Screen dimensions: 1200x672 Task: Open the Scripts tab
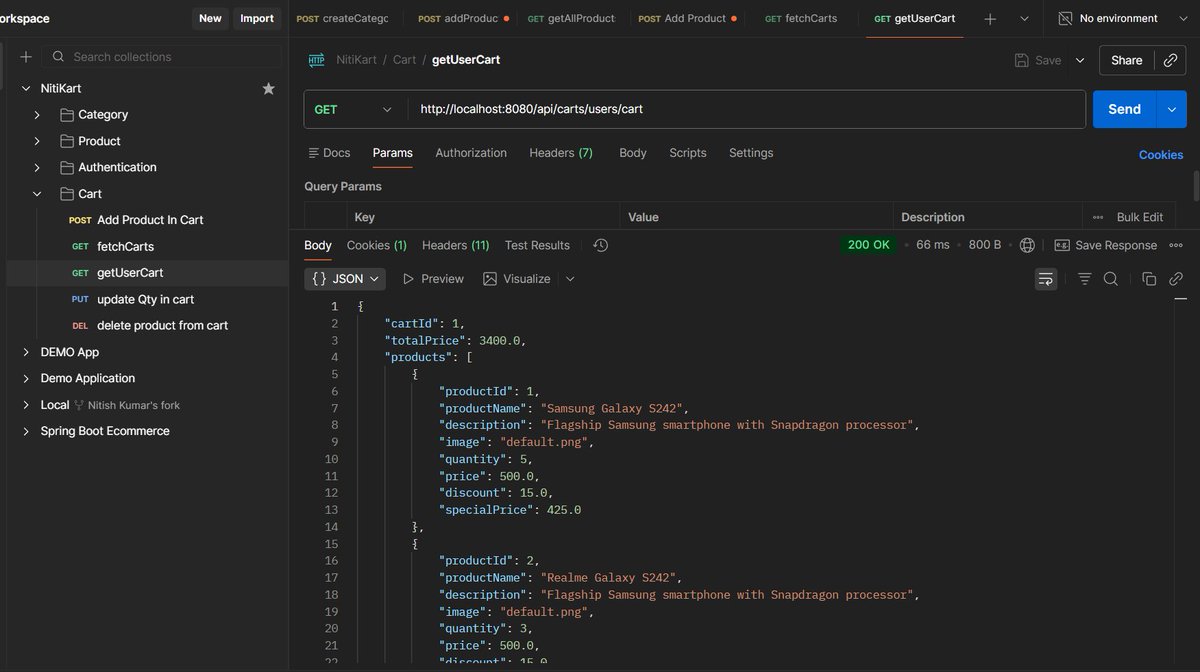(x=688, y=153)
